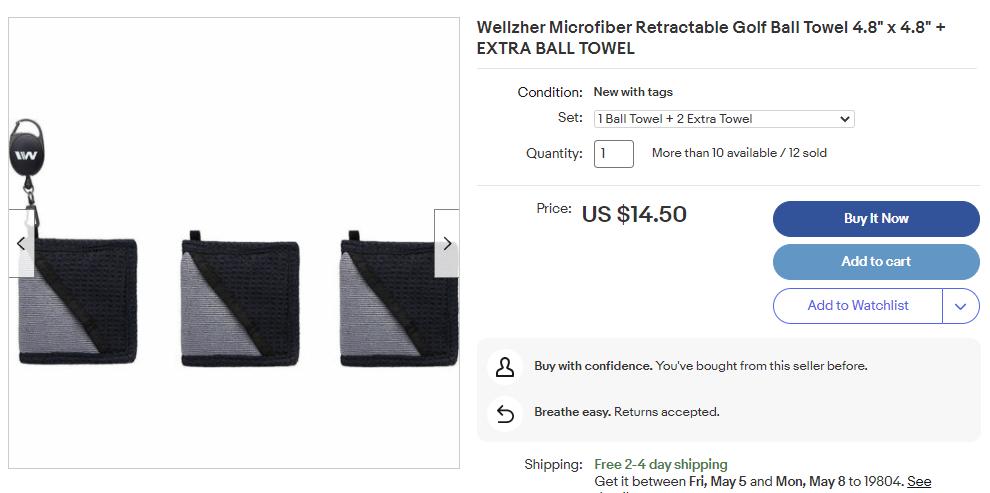Click the retractable clip logo in photo
The height and width of the screenshot is (493, 990).
click(27, 155)
